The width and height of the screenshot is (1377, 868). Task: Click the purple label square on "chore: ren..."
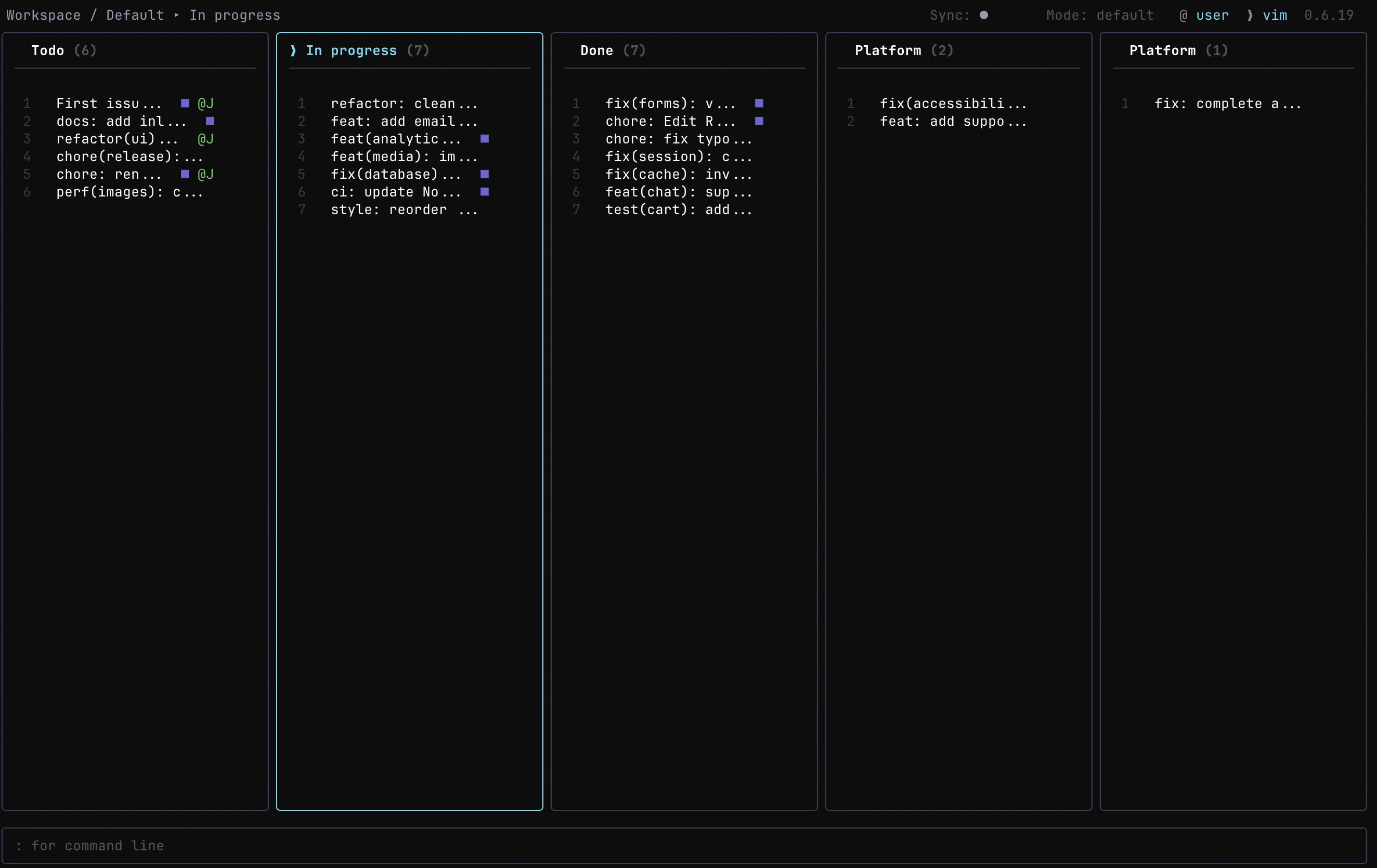[x=185, y=174]
